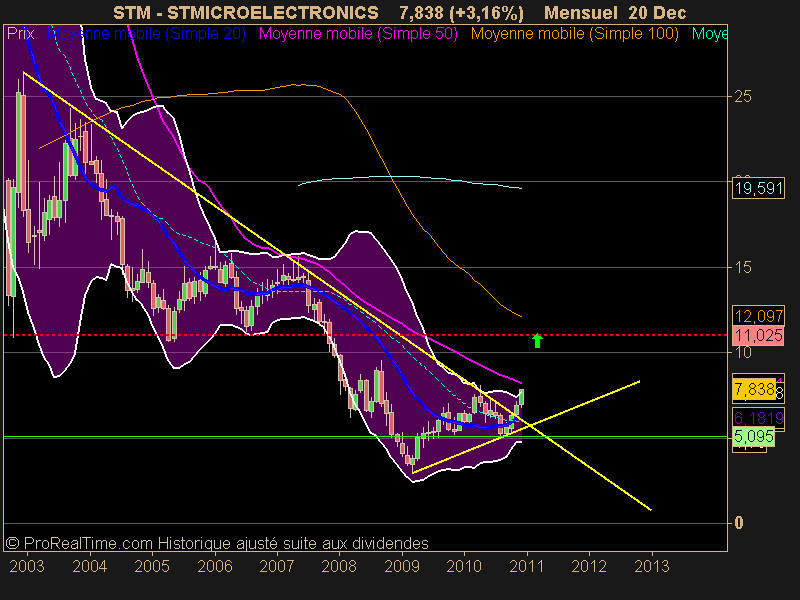Click the Prix legend label

(20, 34)
